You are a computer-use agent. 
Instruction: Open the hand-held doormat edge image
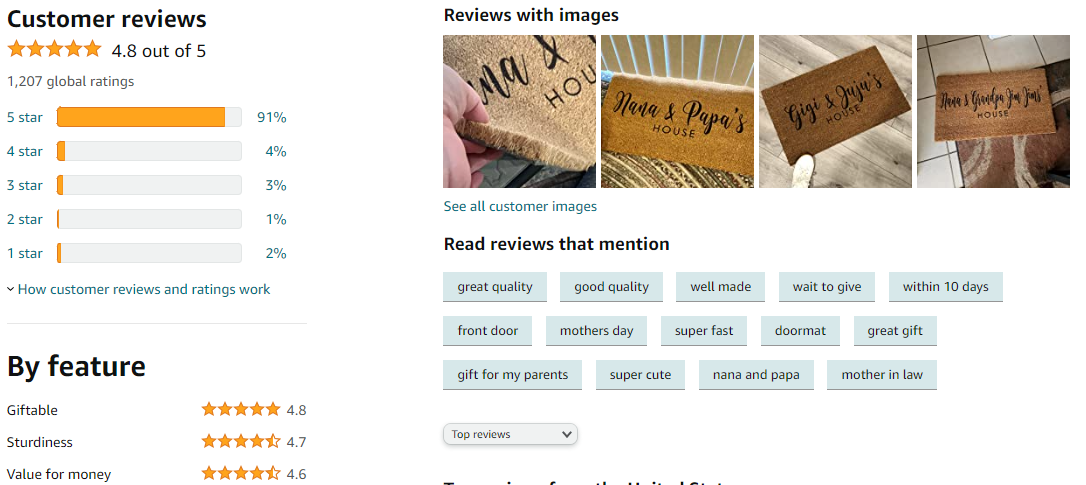pos(519,112)
